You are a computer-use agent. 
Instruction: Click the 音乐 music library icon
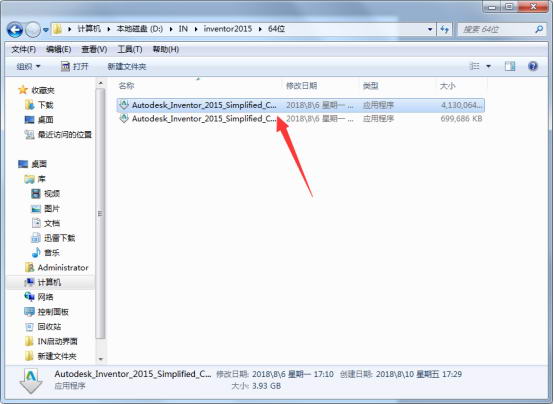click(x=36, y=252)
